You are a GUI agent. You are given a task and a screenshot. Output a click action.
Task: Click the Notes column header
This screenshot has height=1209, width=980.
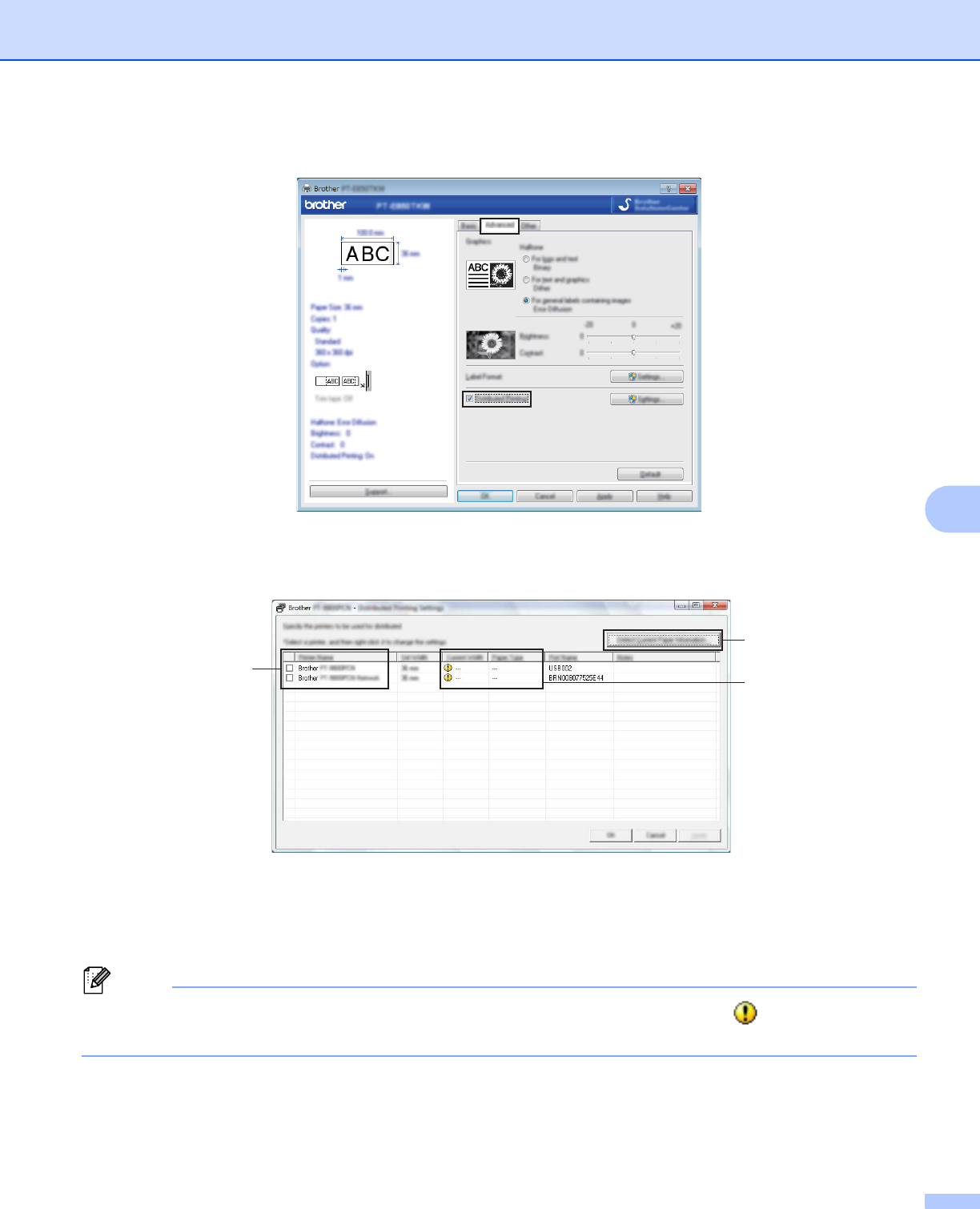[665, 657]
